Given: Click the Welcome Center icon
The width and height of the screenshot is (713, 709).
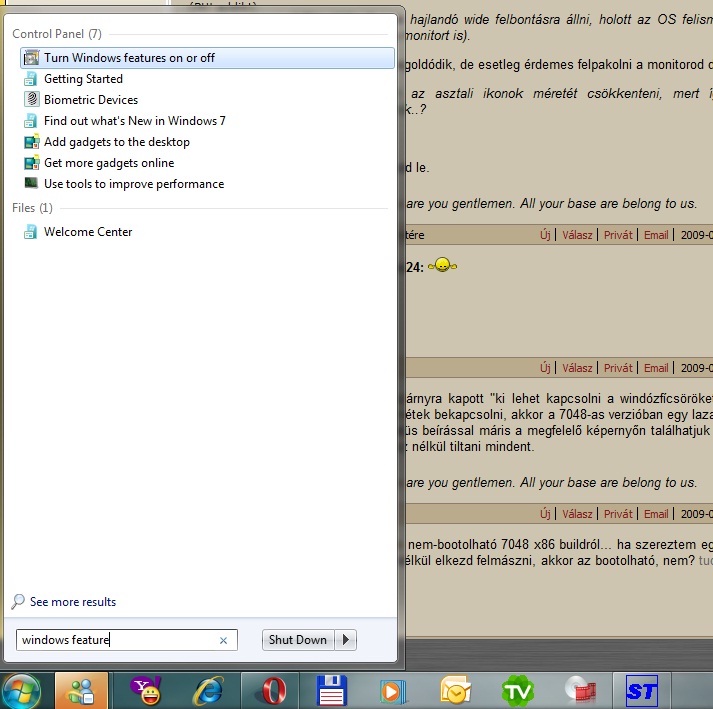Looking at the screenshot, I should [31, 232].
